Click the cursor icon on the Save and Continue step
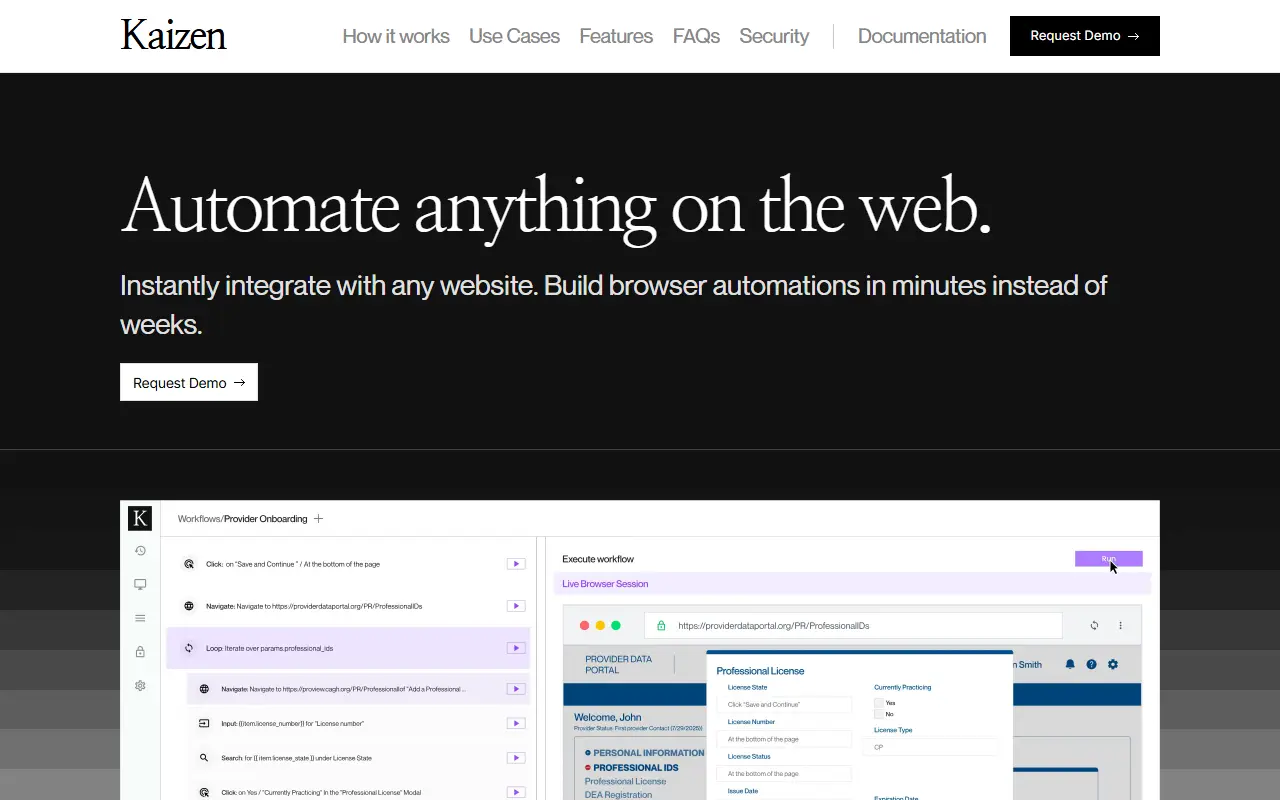 pos(188,564)
